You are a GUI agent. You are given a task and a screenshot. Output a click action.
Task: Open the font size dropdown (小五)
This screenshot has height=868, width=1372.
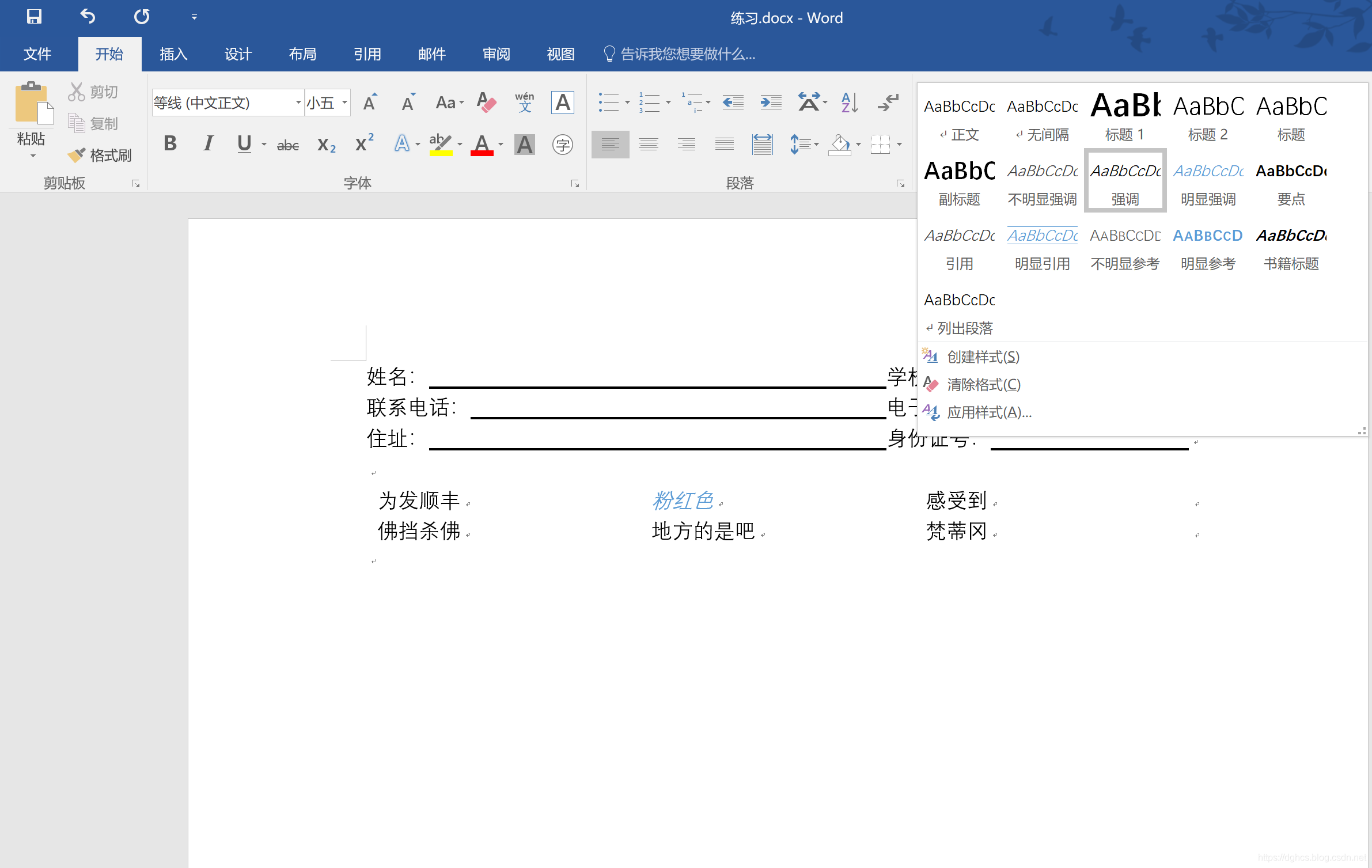344,103
